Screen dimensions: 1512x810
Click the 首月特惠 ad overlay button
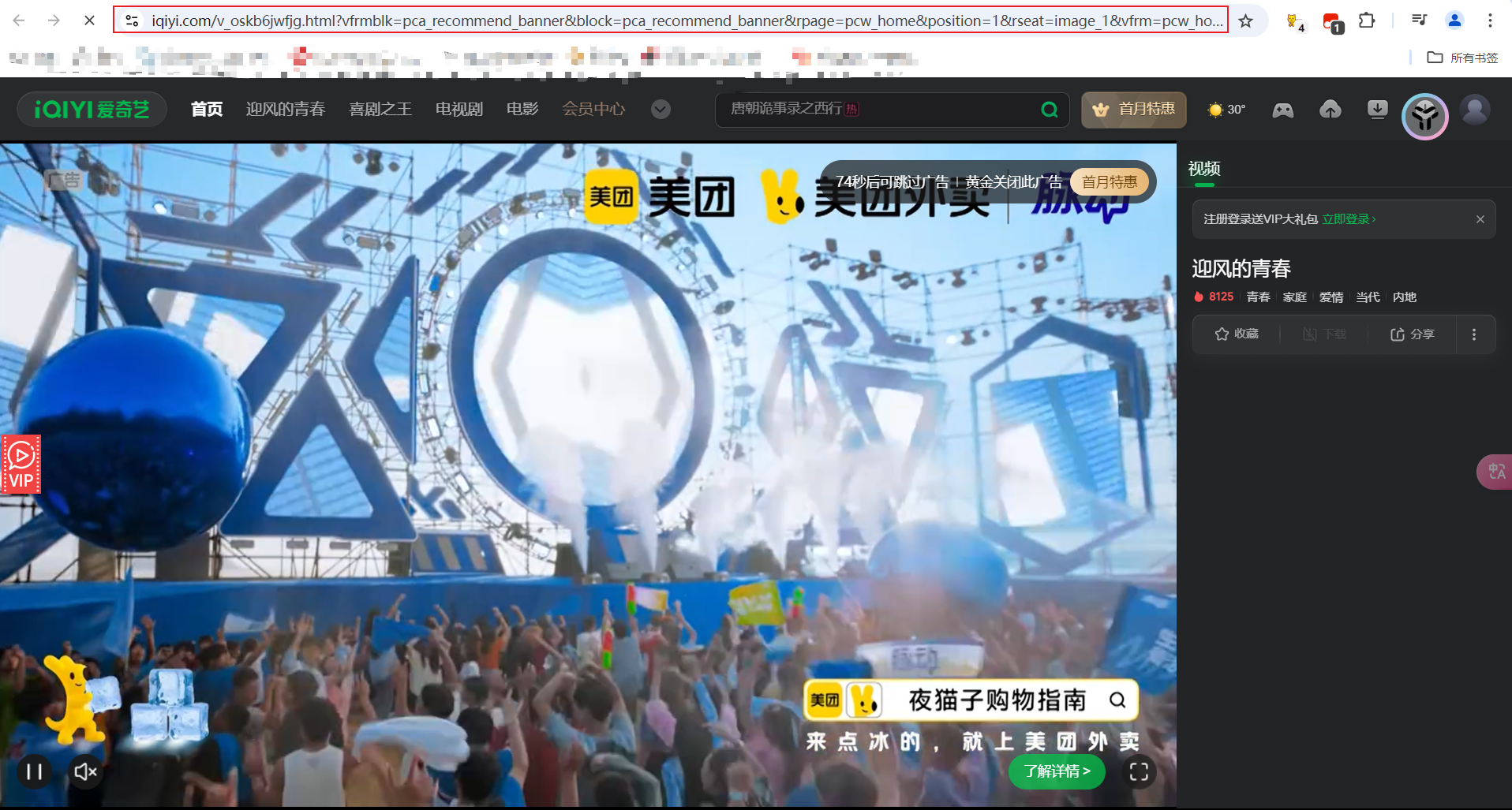[x=1109, y=182]
